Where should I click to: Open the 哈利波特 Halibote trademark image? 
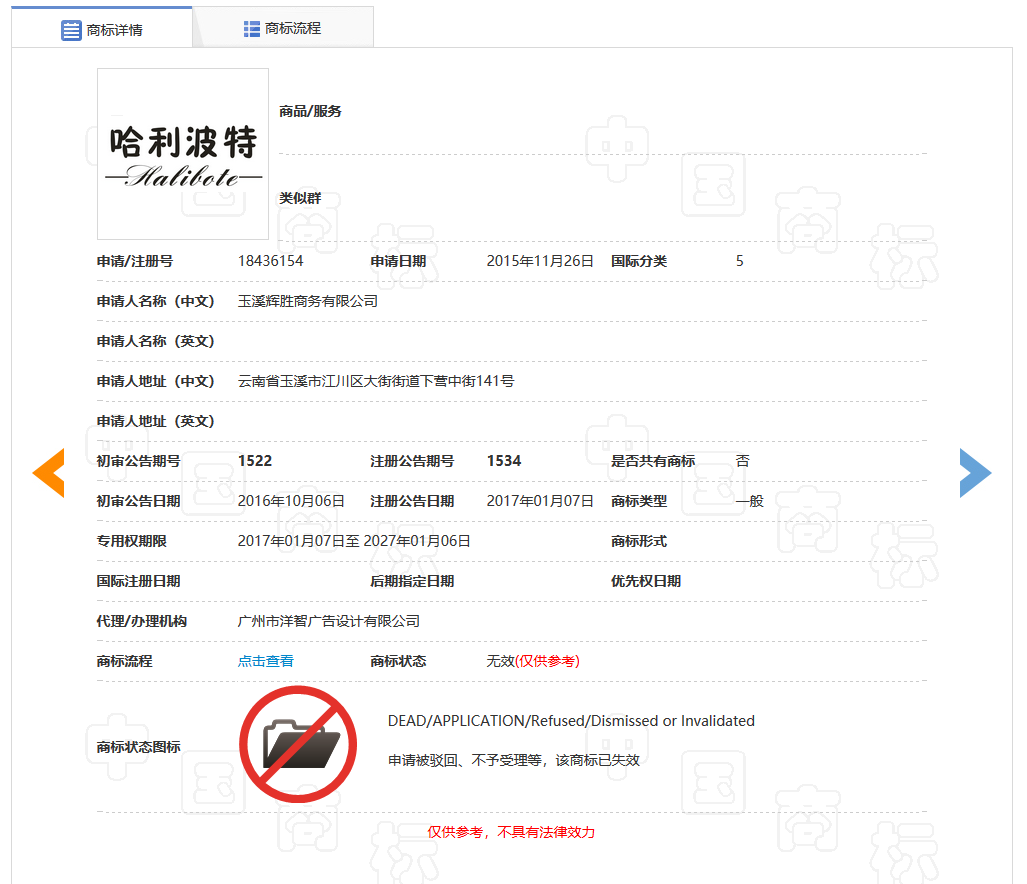tap(183, 154)
